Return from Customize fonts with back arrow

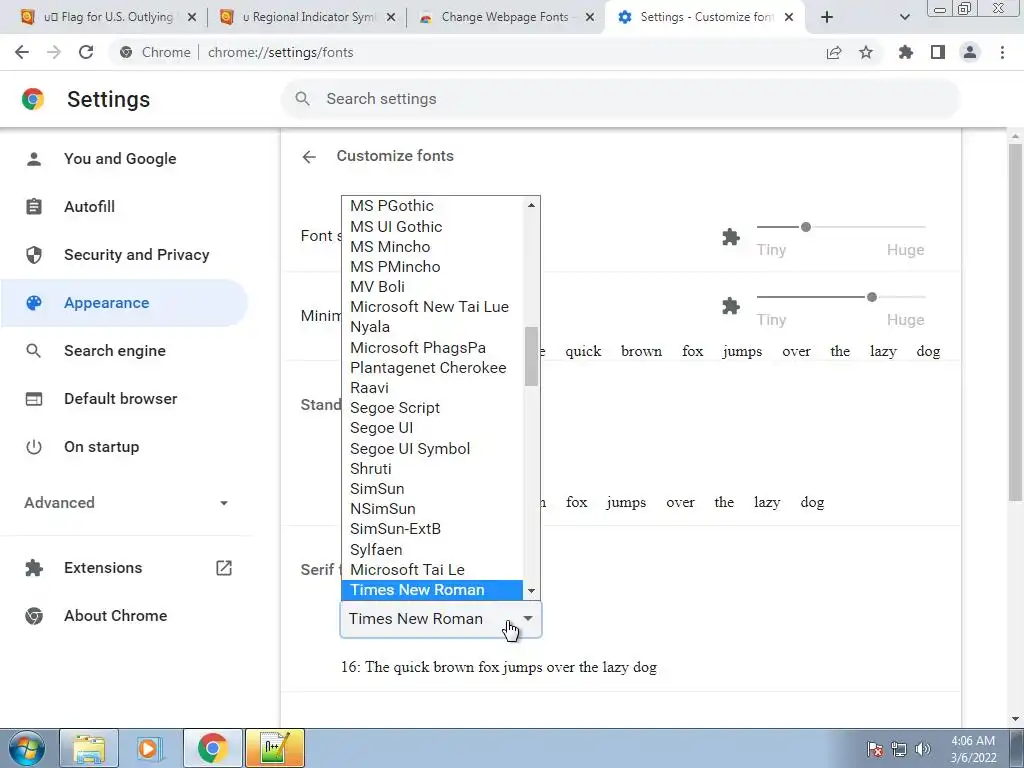(309, 156)
